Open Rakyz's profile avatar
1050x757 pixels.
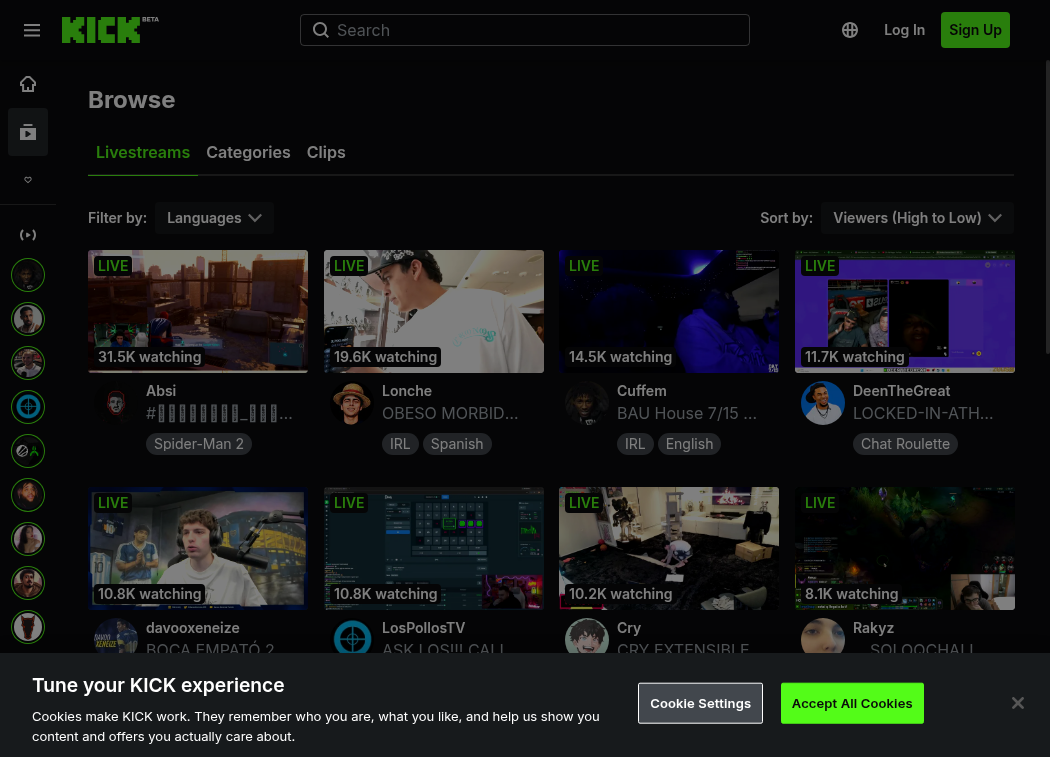point(822,636)
